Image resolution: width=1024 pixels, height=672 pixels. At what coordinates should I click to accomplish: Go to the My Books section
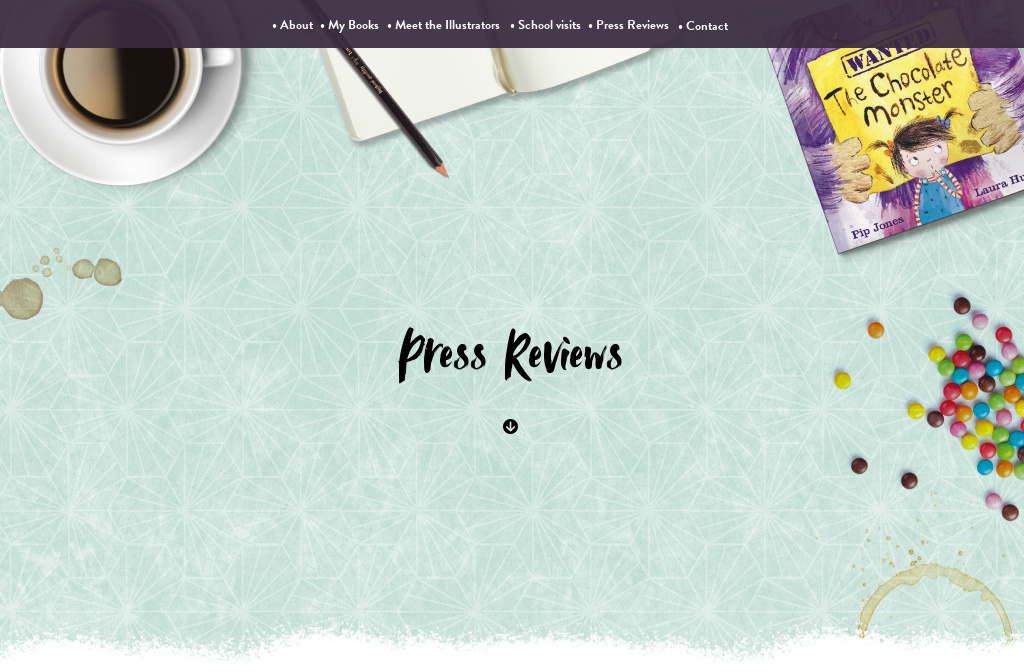click(353, 25)
